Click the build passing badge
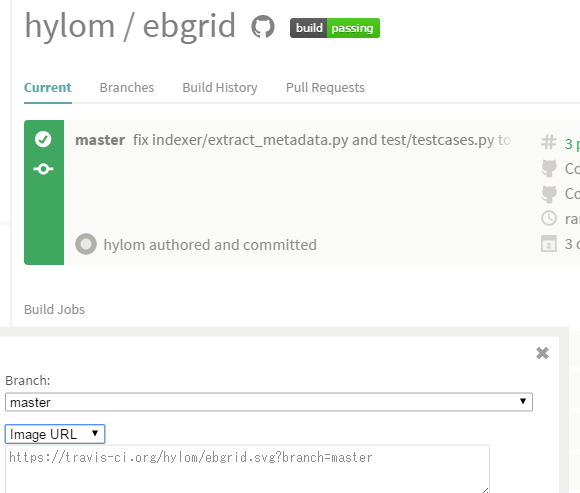Screen dimensions: 580x493 tap(335, 28)
